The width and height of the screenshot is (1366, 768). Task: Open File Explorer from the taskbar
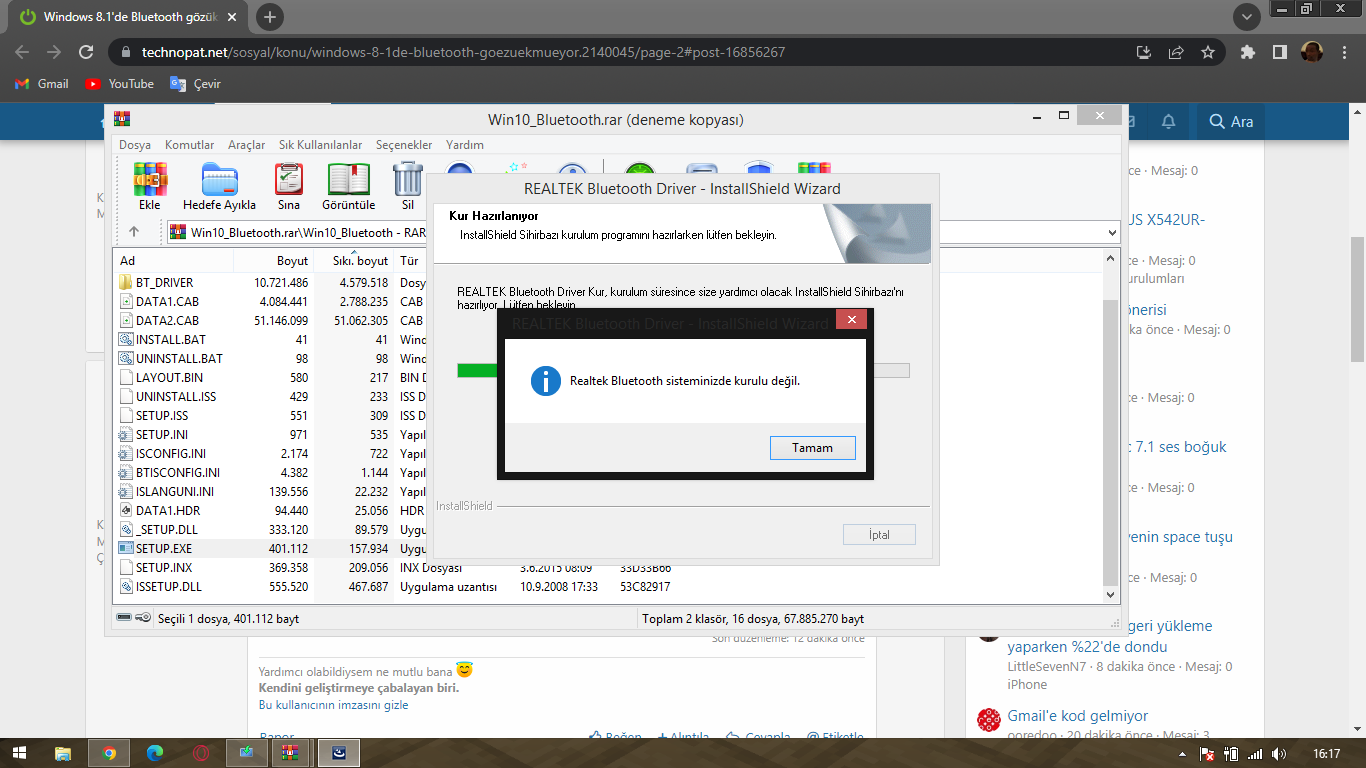[x=63, y=753]
